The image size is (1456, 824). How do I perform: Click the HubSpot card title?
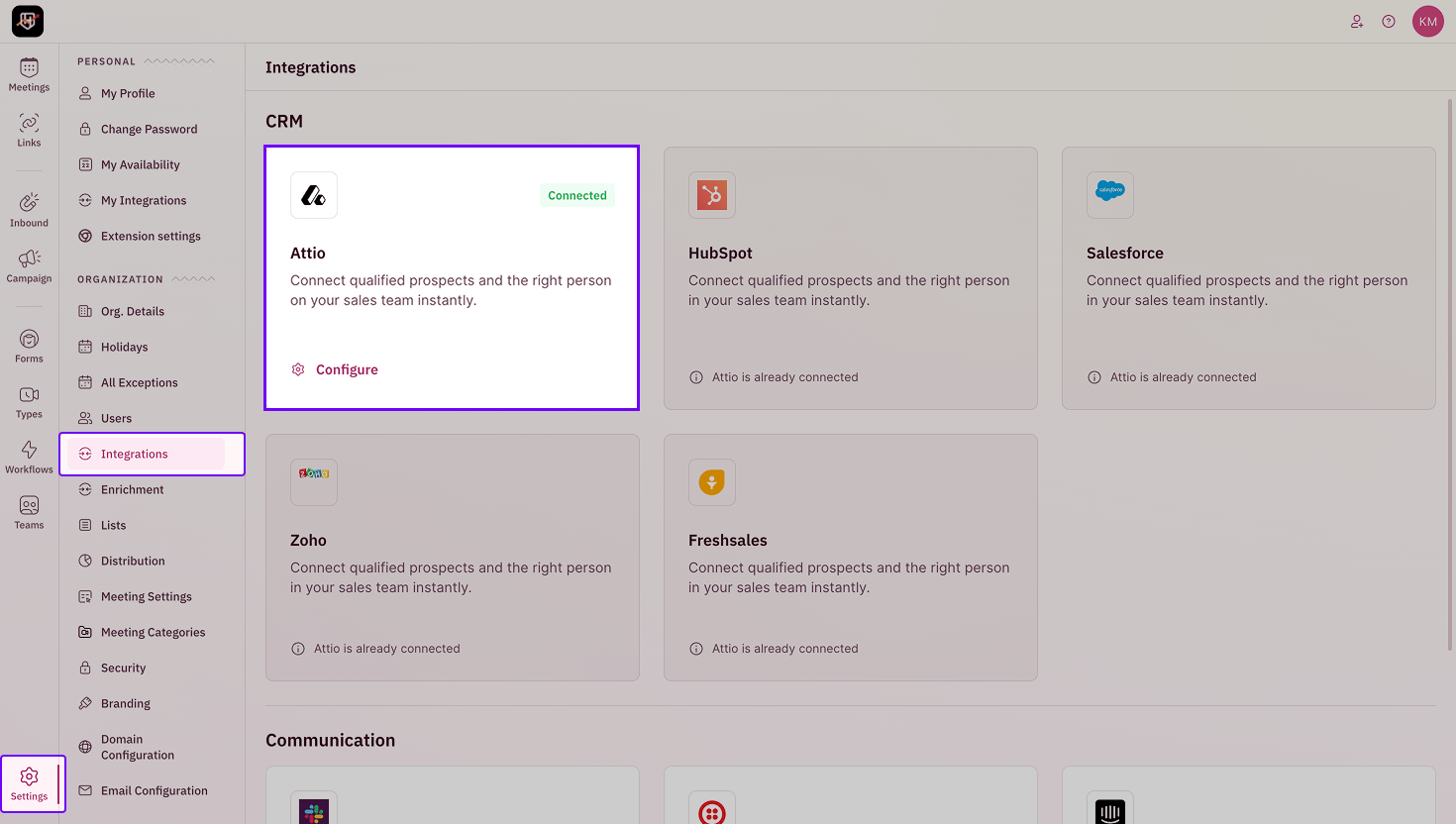click(x=720, y=254)
